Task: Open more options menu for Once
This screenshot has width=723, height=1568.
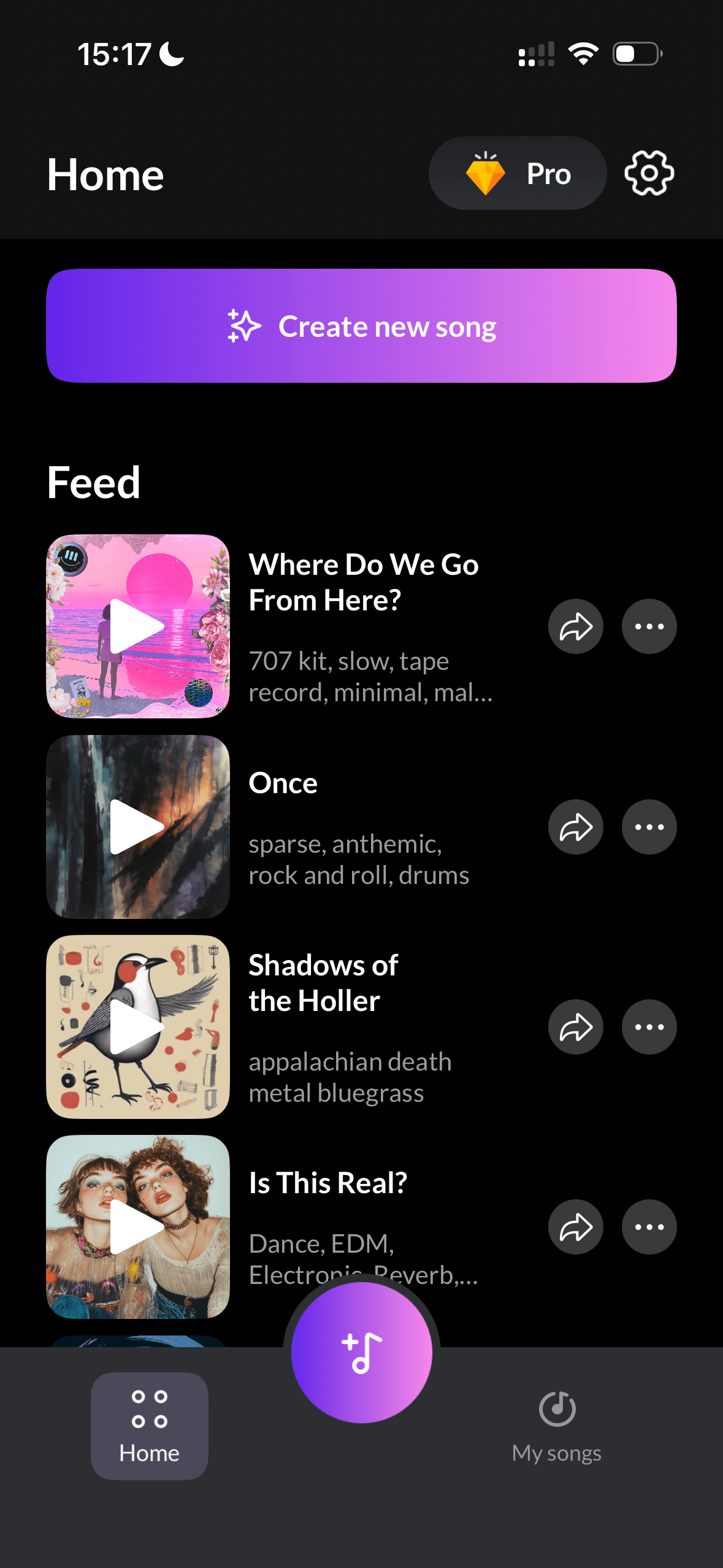Action: [649, 827]
